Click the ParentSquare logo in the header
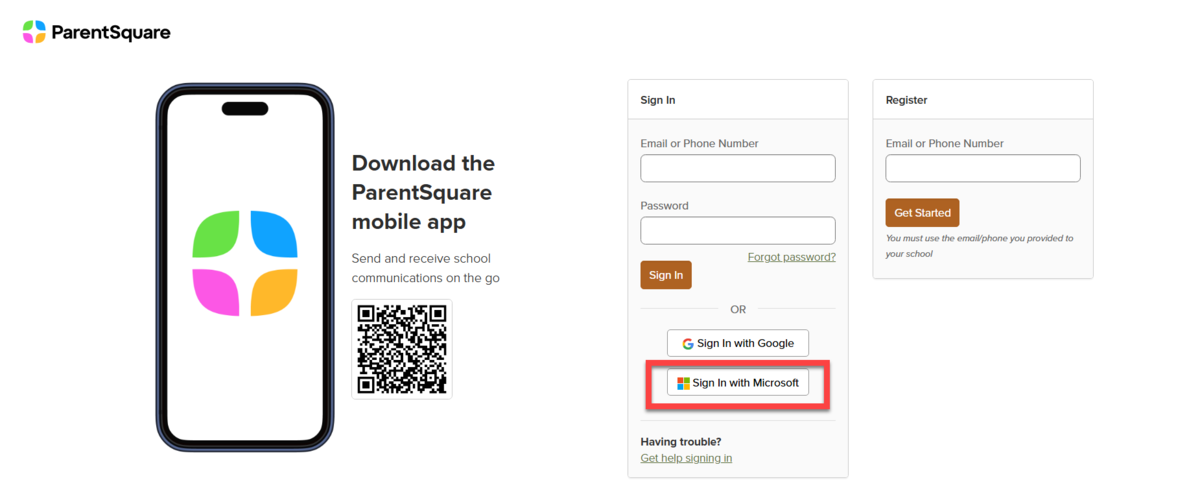Viewport: 1200px width, 500px height. 96,32
